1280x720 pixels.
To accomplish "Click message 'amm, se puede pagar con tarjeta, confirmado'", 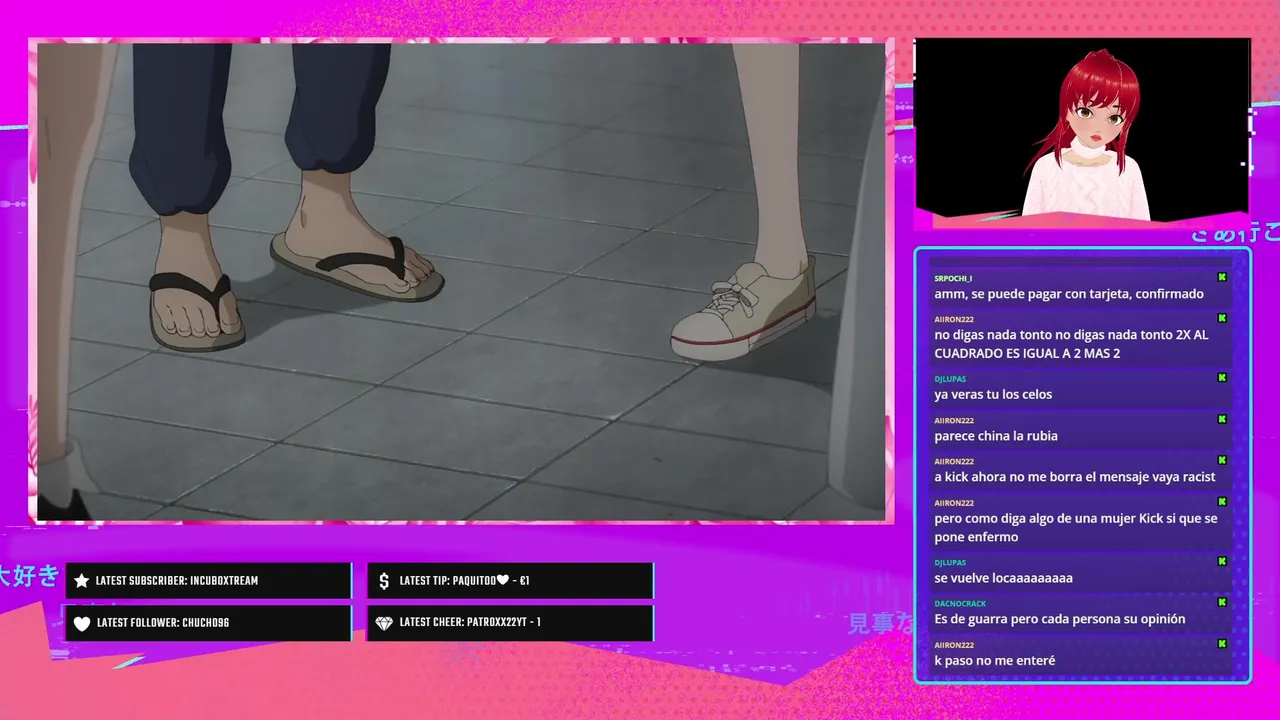I will coord(1069,294).
